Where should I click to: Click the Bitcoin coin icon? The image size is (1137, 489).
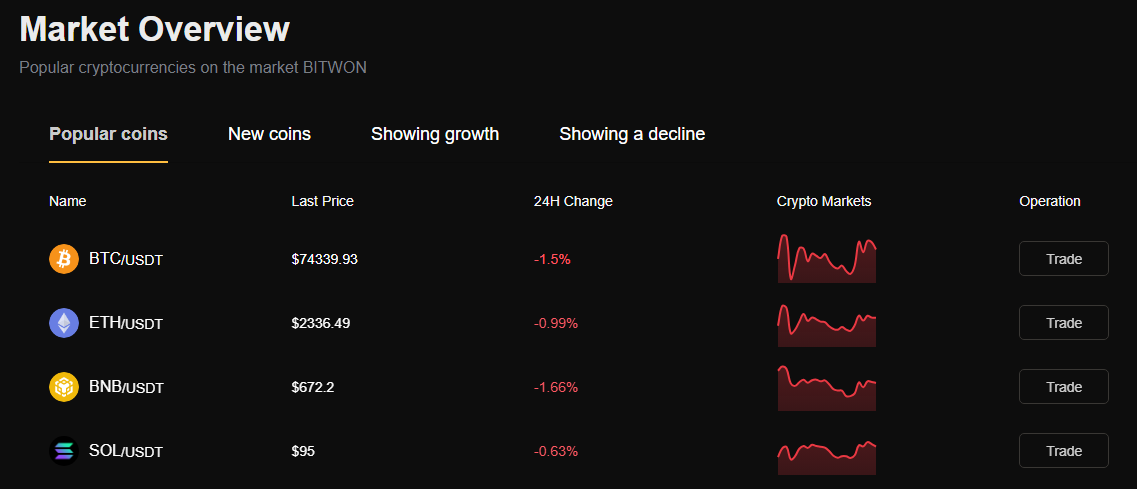(63, 259)
